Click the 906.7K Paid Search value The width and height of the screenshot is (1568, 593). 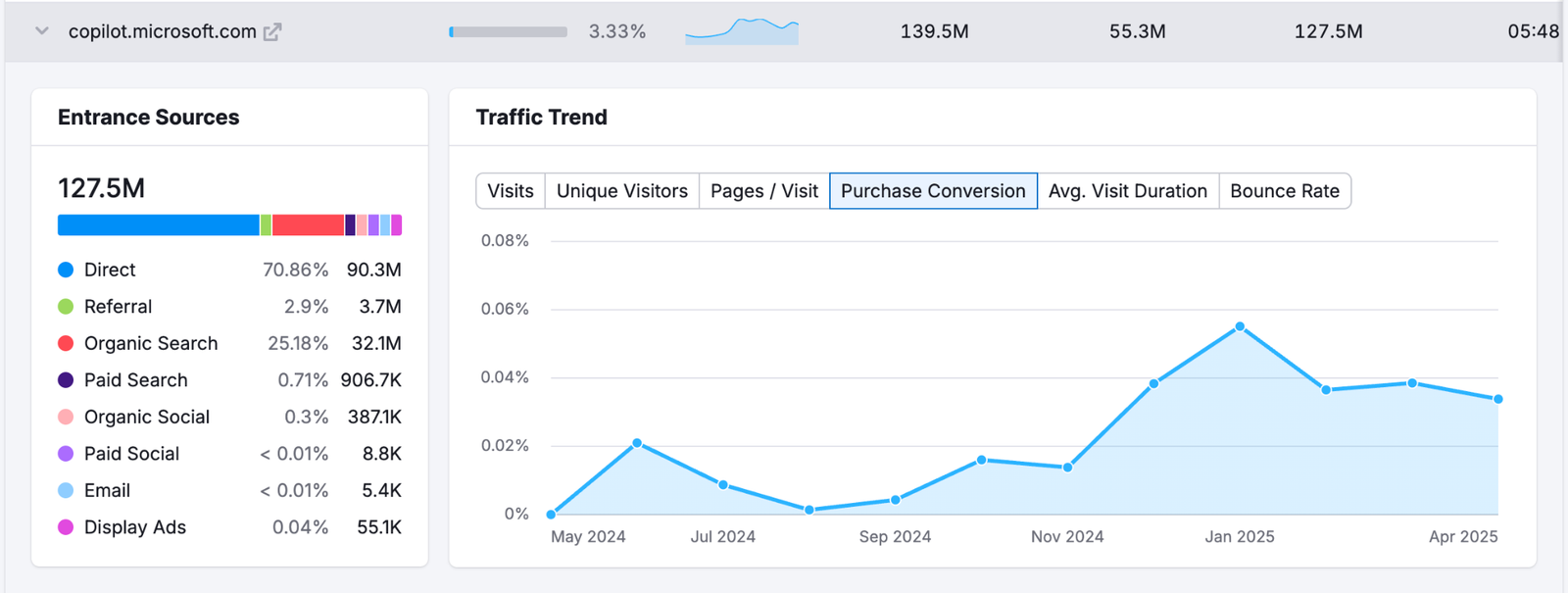click(370, 380)
